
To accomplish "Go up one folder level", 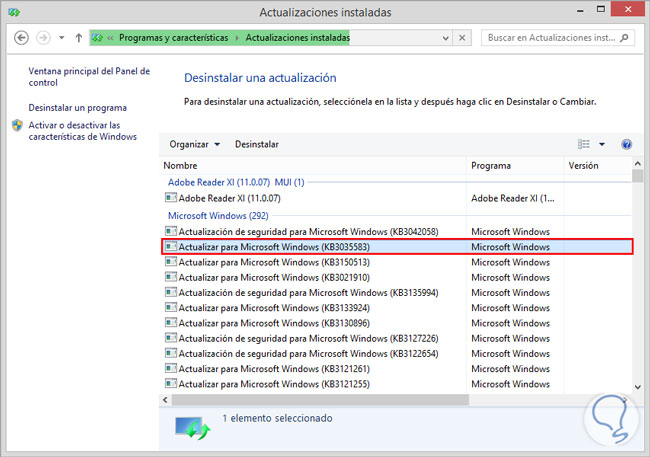I will (x=79, y=38).
